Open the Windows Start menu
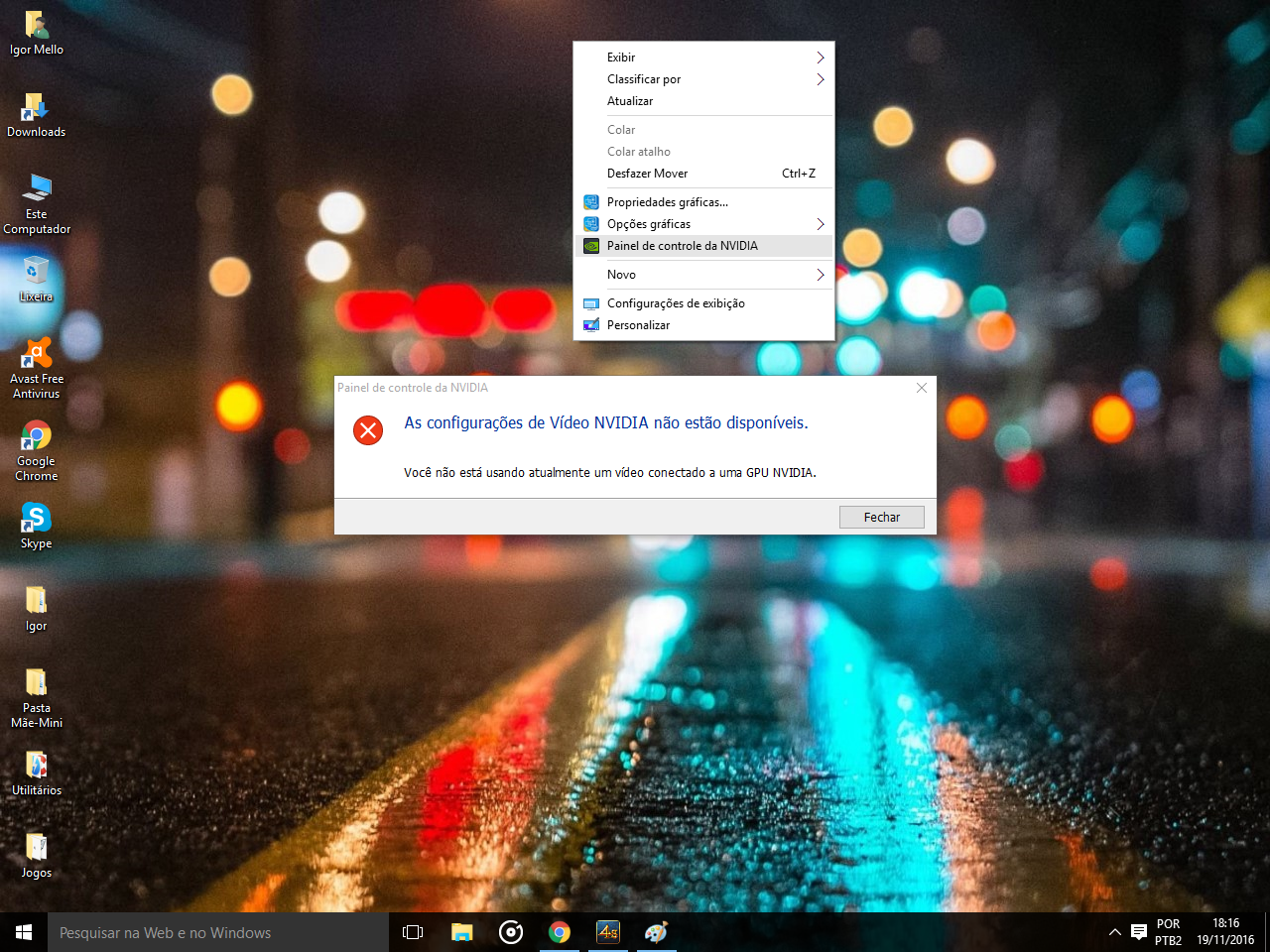The width and height of the screenshot is (1270, 952). [24, 932]
